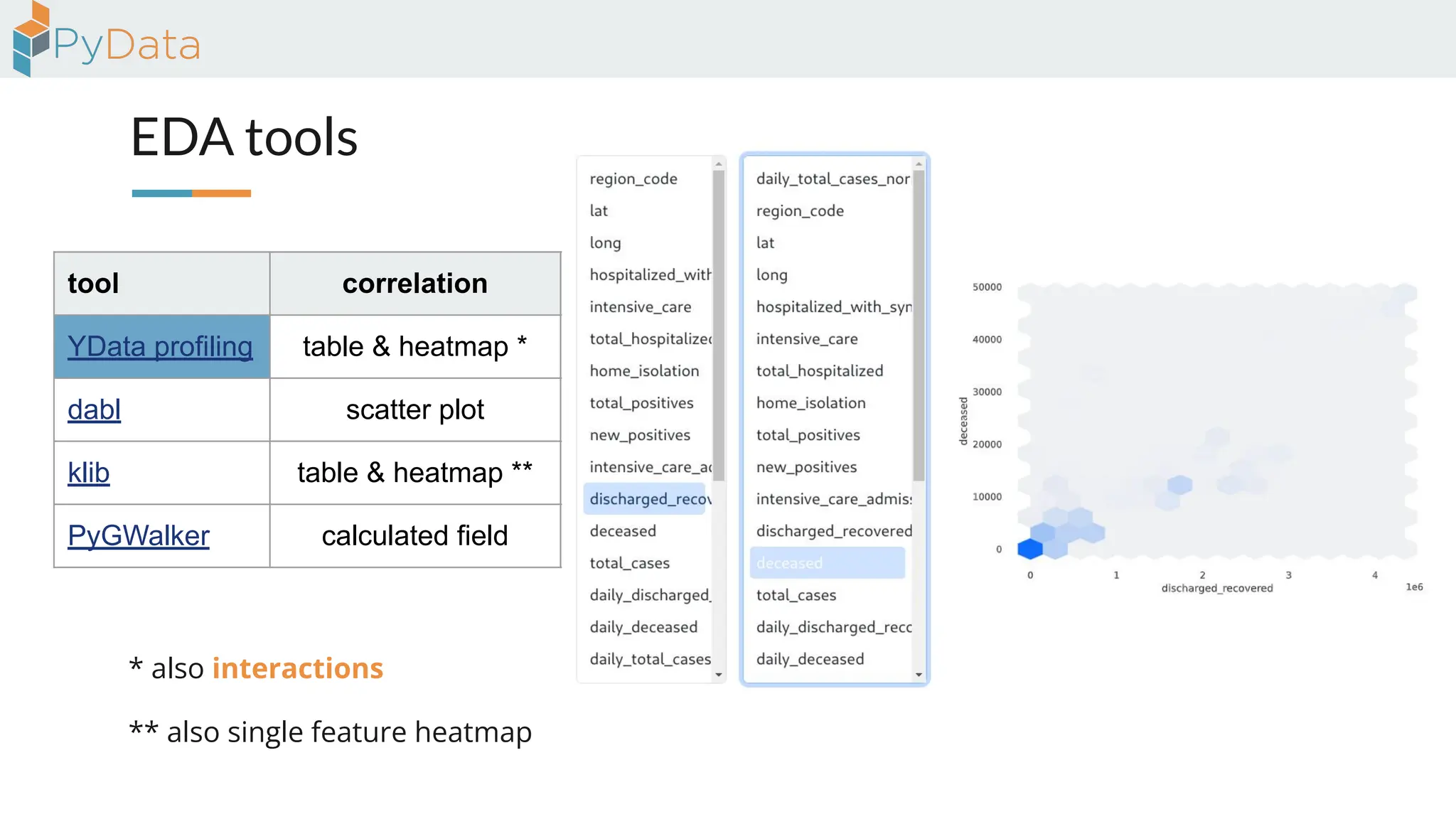Open the dabl link
This screenshot has width=1456, height=819.
pos(94,409)
